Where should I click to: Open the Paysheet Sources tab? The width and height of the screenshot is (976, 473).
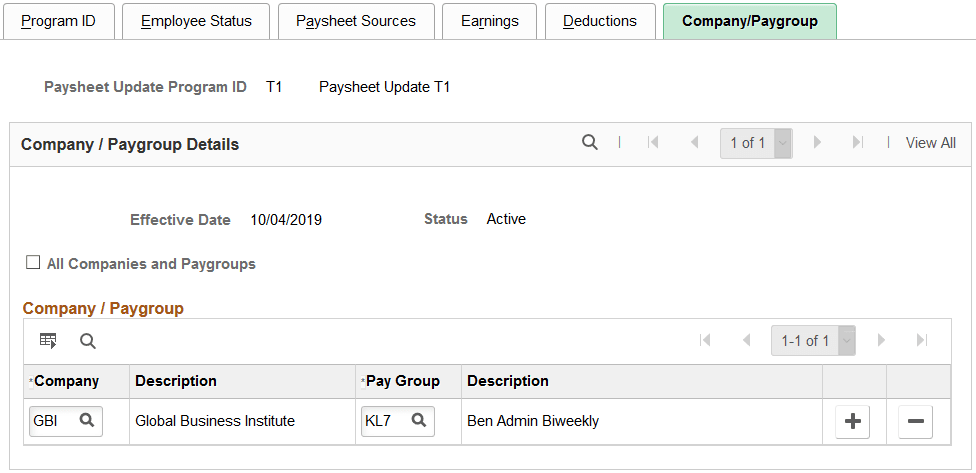pyautogui.click(x=356, y=21)
